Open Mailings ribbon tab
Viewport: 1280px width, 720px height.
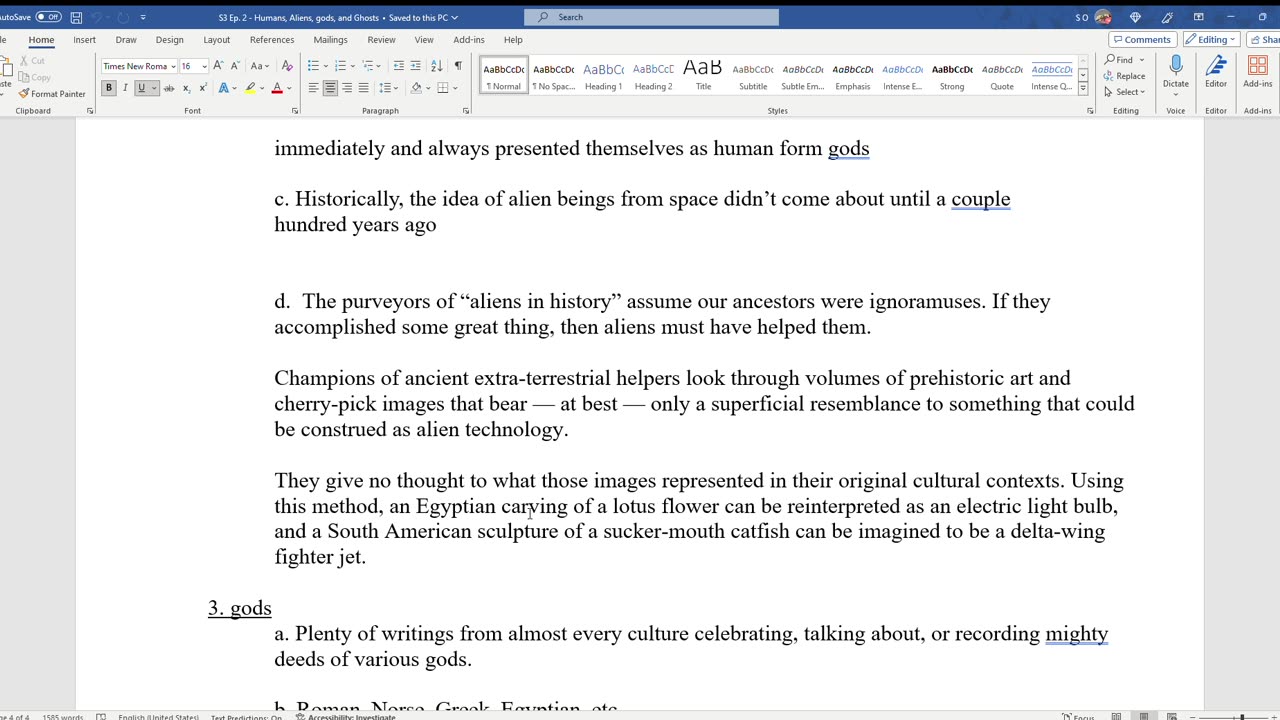pos(330,40)
